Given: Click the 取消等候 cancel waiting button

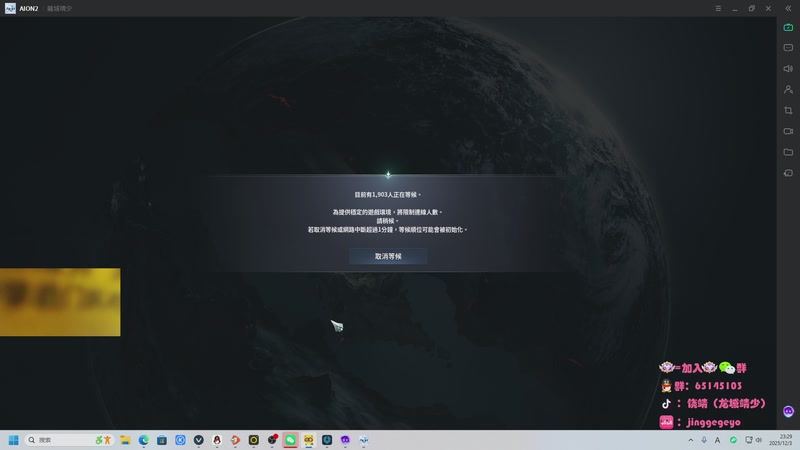Looking at the screenshot, I should pyautogui.click(x=388, y=256).
